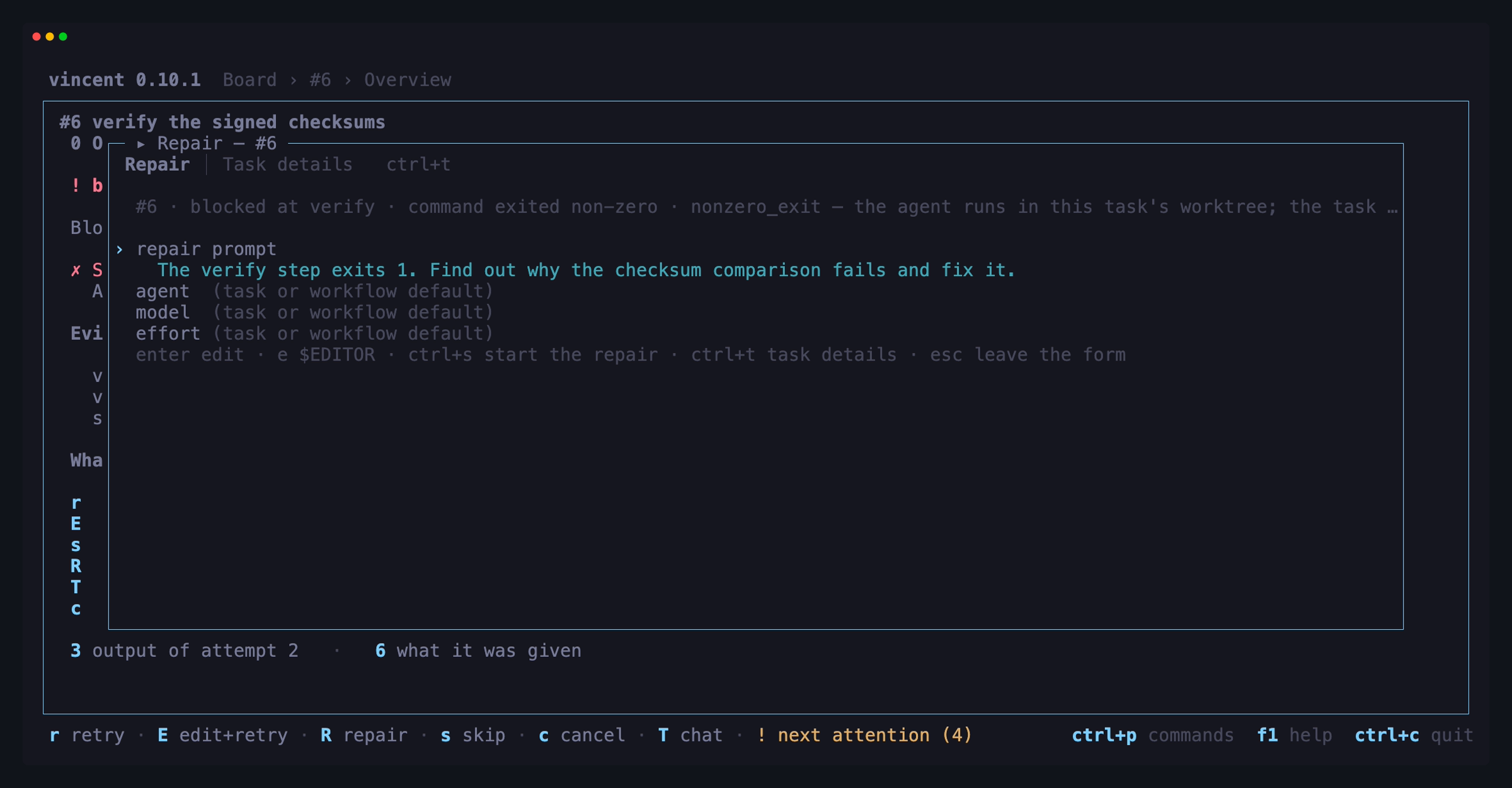The width and height of the screenshot is (1512, 788).
Task: Open the Task details tab
Action: (x=287, y=165)
